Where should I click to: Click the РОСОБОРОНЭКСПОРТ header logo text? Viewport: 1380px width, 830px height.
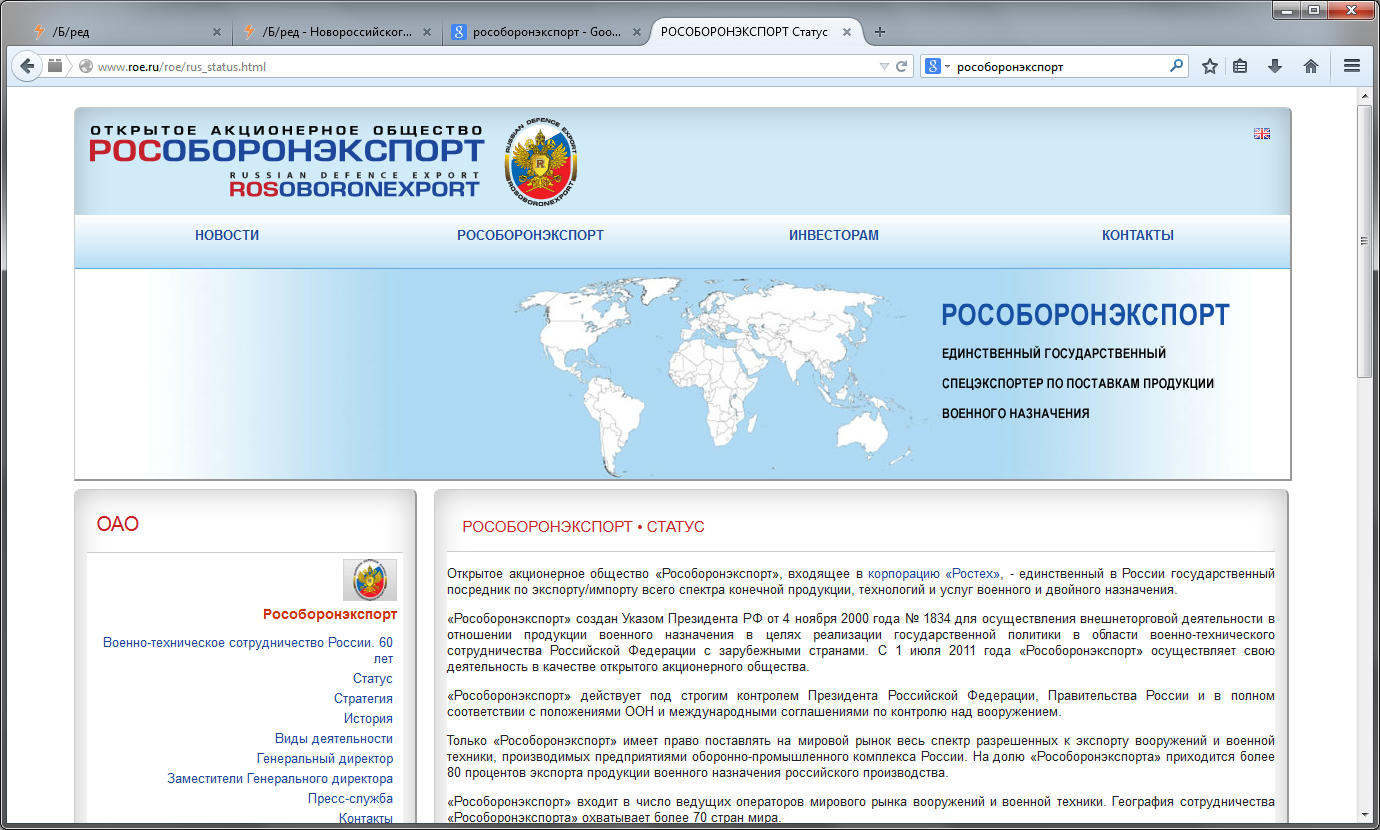[x=287, y=152]
